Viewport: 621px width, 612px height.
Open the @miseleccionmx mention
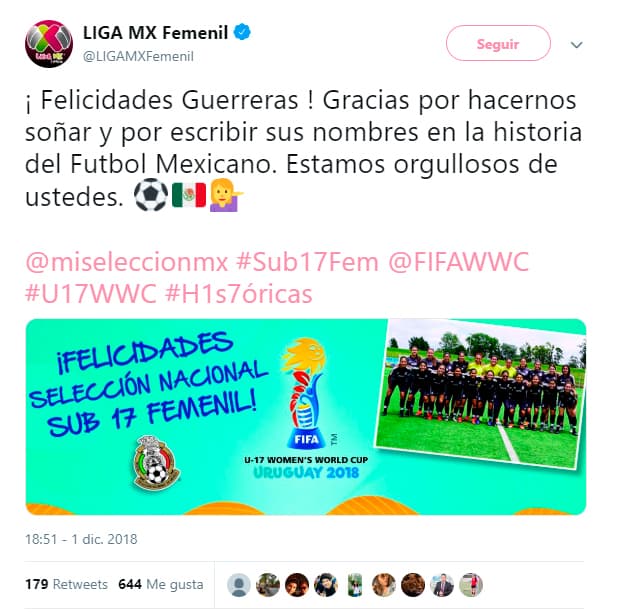[127, 262]
